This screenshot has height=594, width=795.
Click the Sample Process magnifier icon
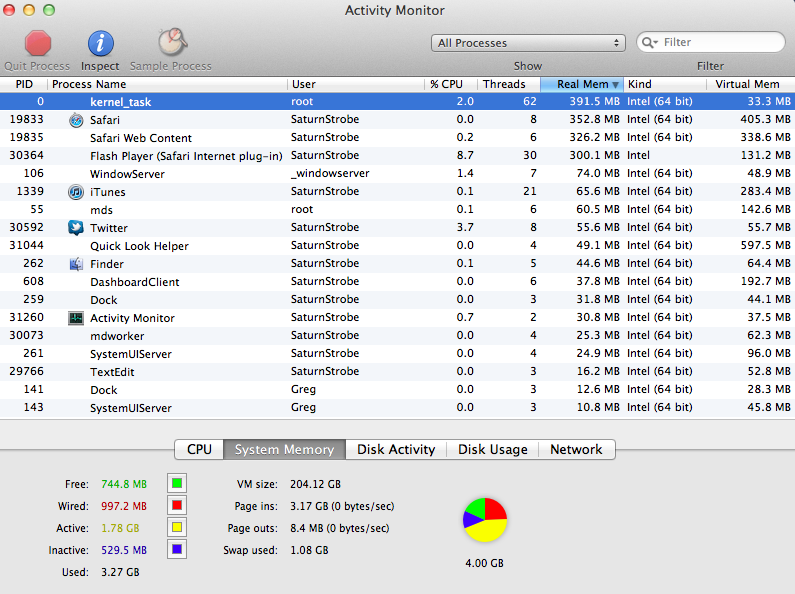coord(172,42)
